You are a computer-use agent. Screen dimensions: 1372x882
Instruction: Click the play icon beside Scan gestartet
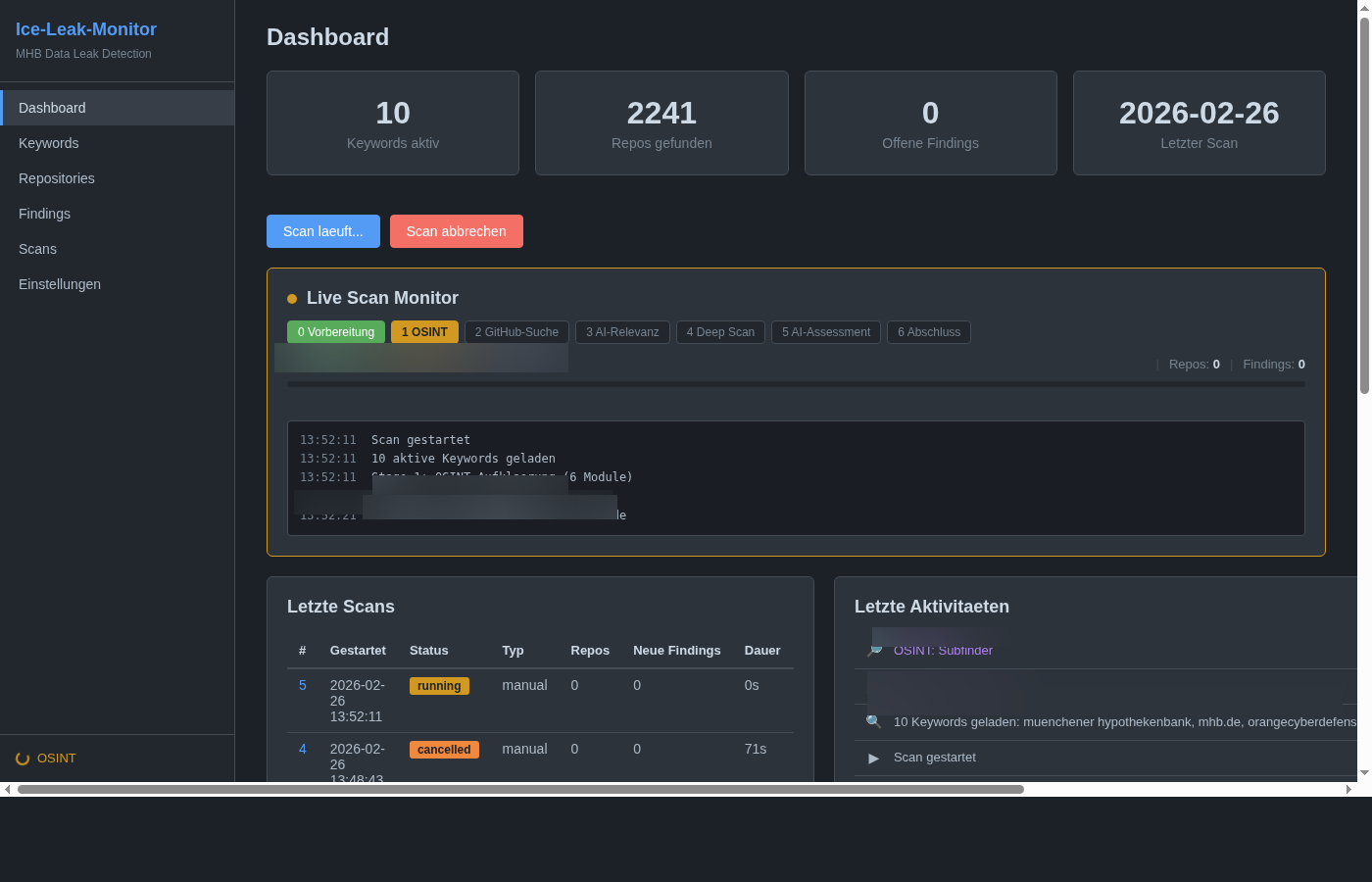coord(874,758)
